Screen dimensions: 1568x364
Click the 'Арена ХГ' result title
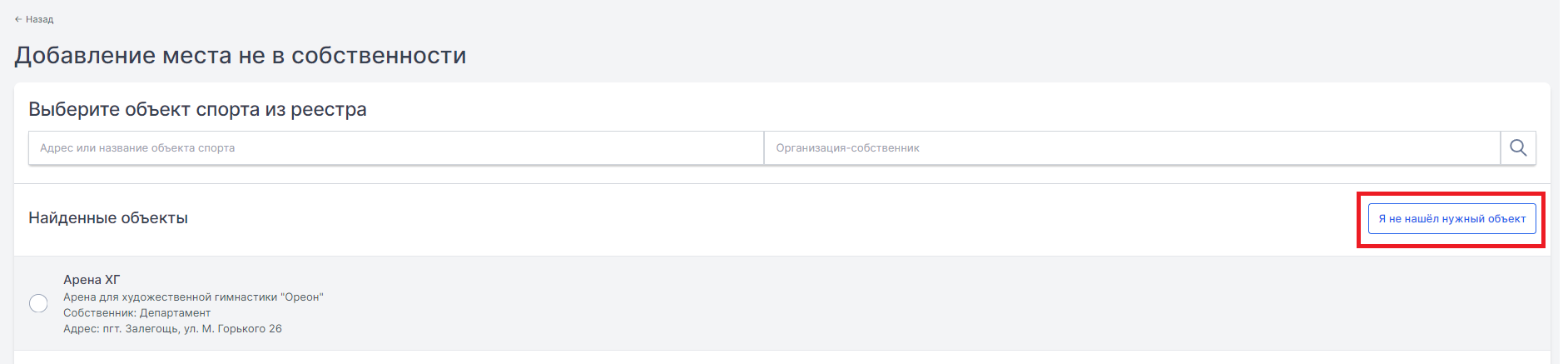point(92,280)
